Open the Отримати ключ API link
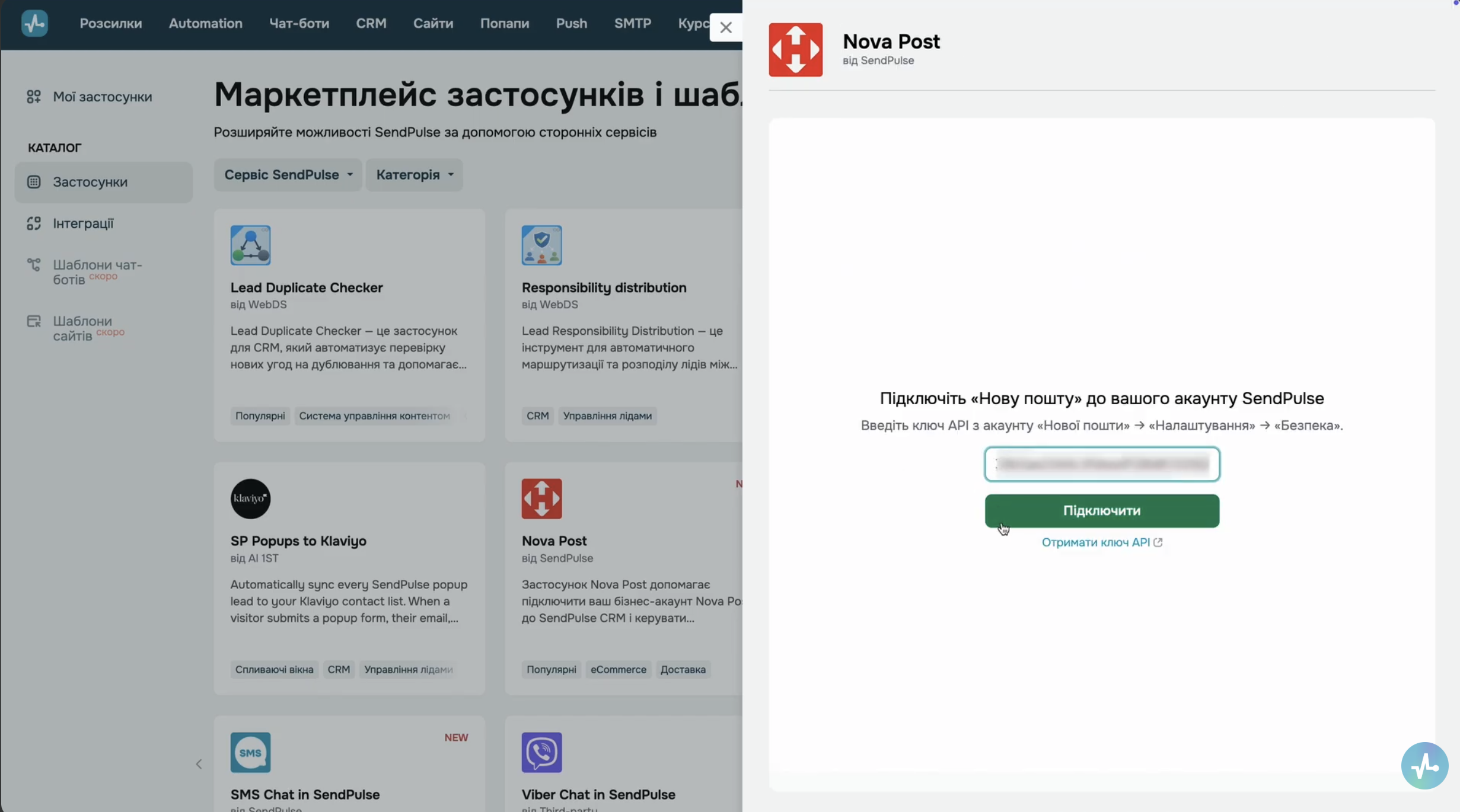 (x=1102, y=543)
